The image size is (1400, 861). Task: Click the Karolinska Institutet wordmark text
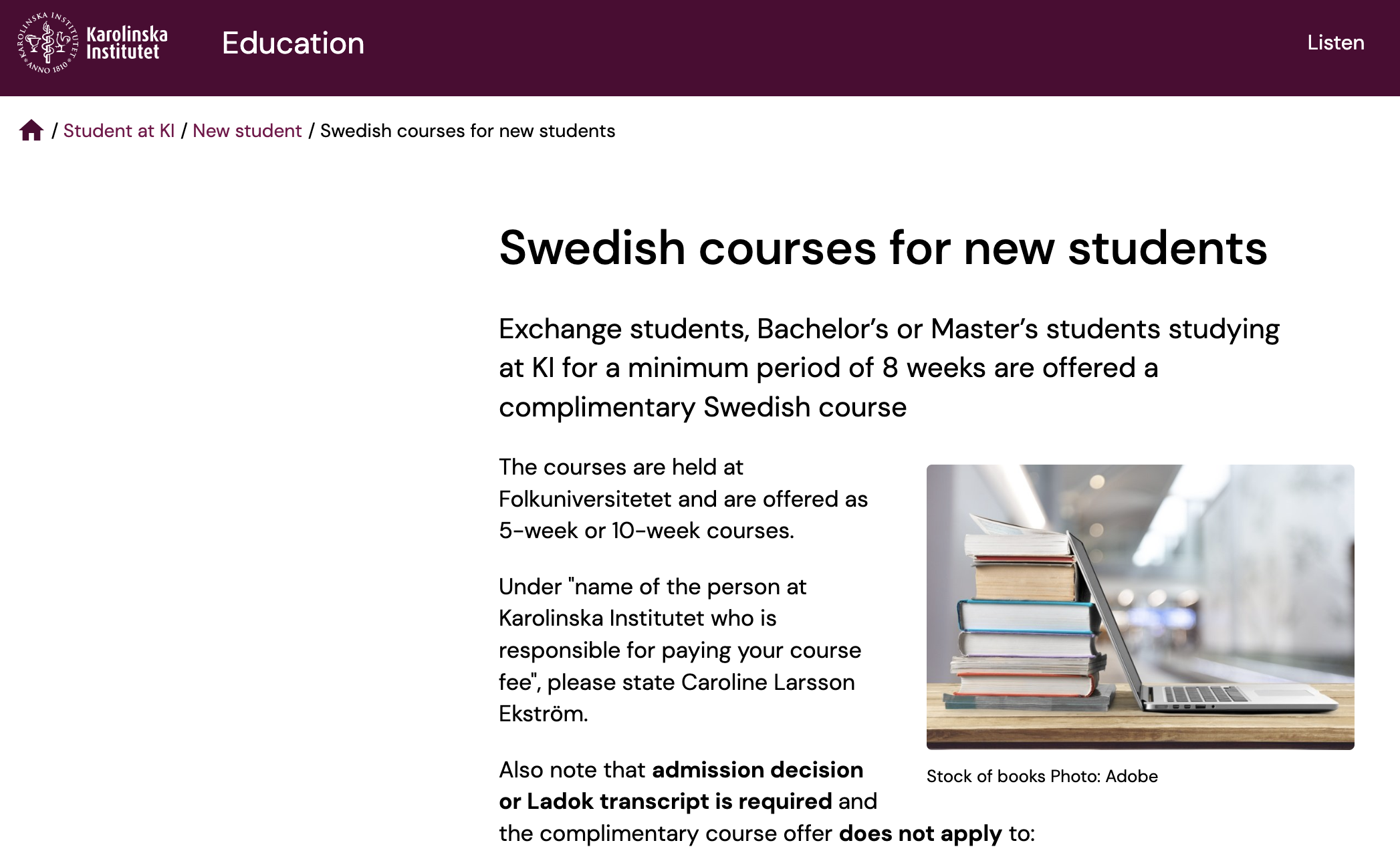(x=127, y=43)
